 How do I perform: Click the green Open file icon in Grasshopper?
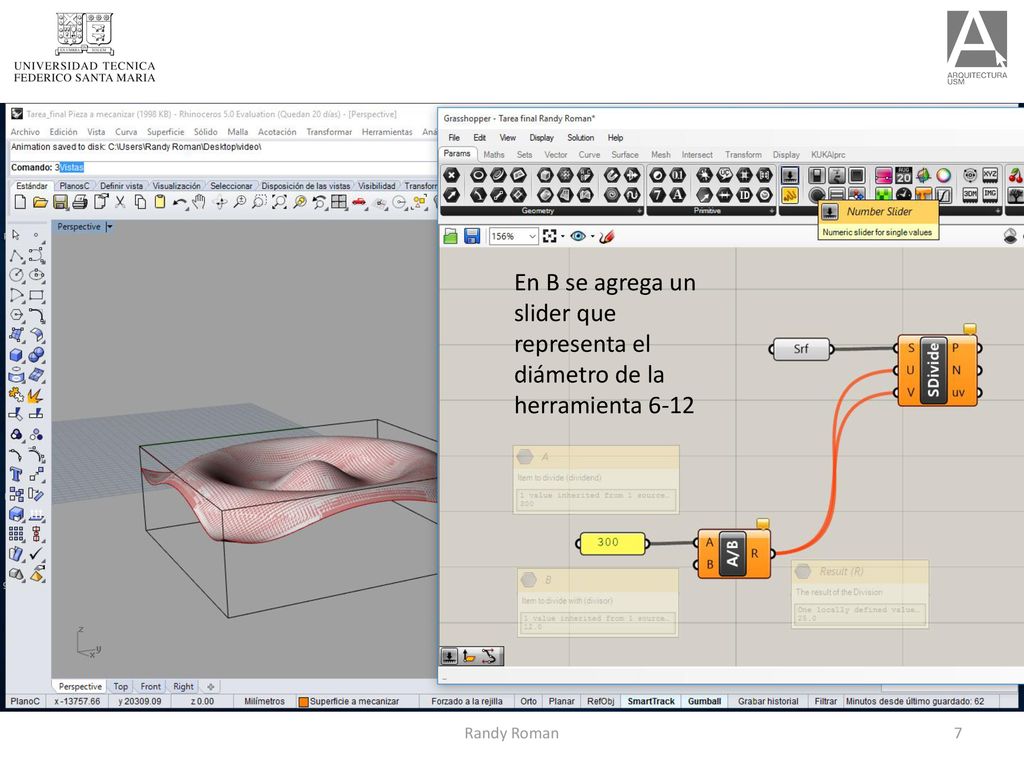(x=451, y=236)
